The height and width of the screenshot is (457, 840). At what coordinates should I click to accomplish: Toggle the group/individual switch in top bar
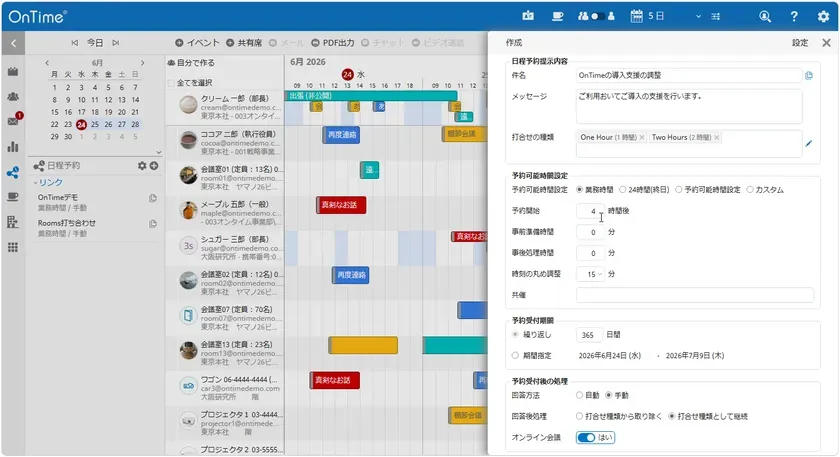pos(597,16)
